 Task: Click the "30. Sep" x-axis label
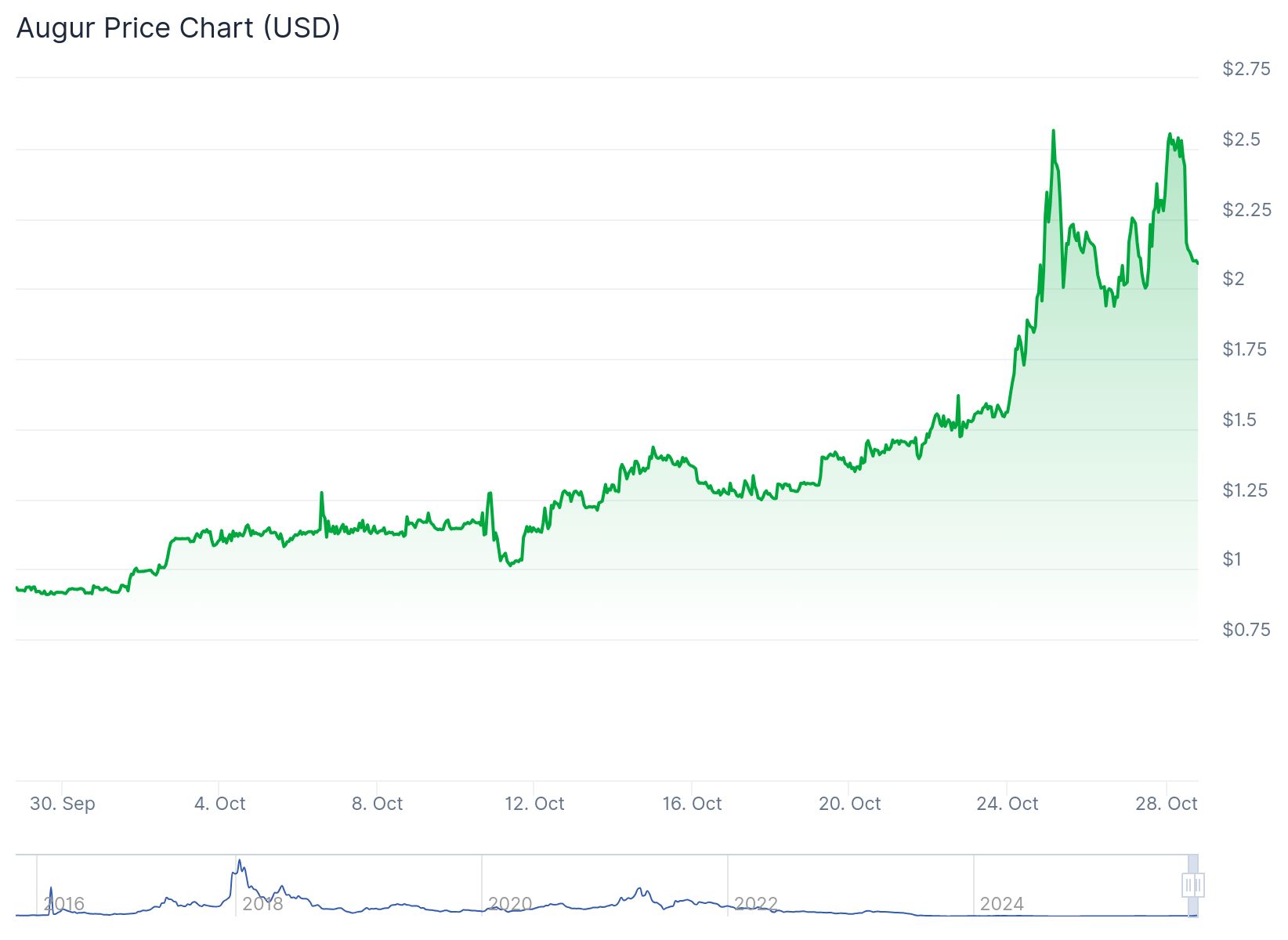point(63,804)
